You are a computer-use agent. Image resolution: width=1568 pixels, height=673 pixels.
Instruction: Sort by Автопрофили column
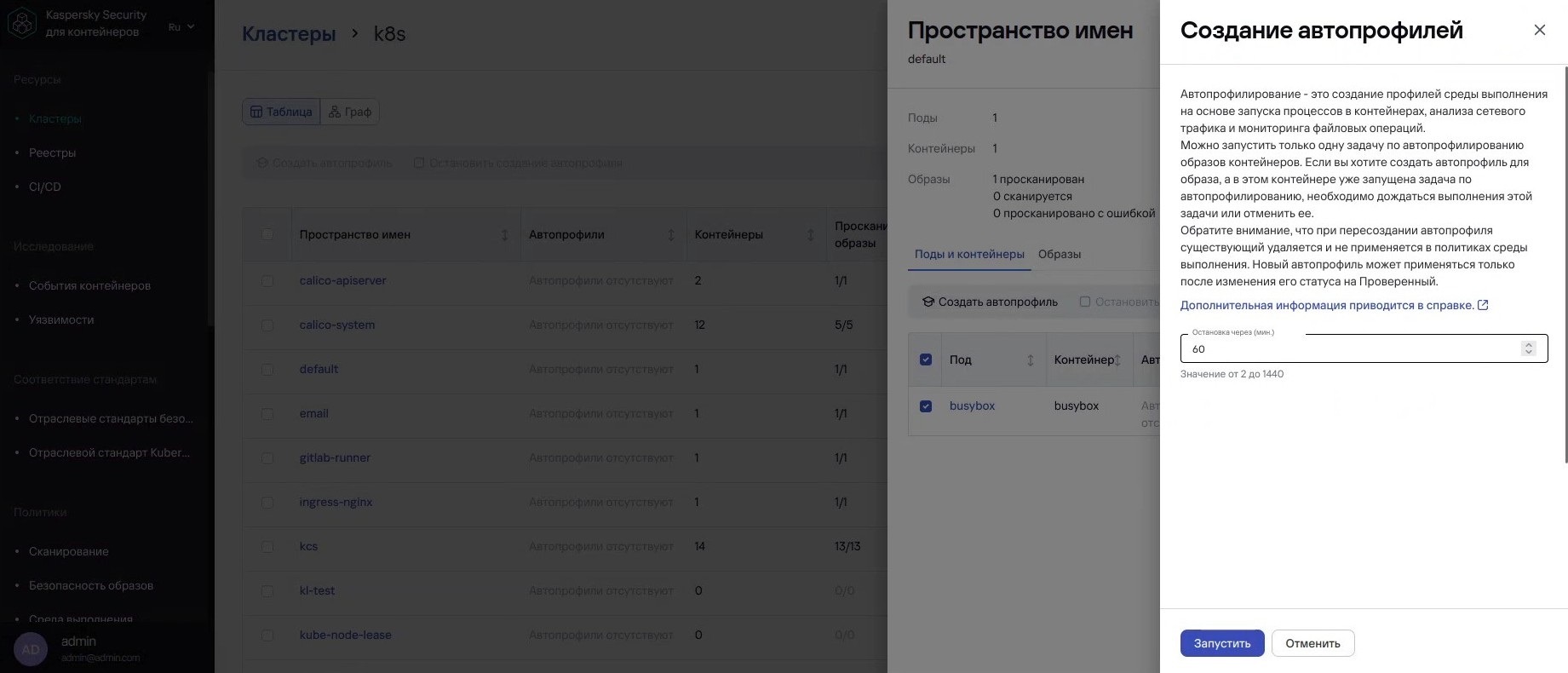coord(670,235)
